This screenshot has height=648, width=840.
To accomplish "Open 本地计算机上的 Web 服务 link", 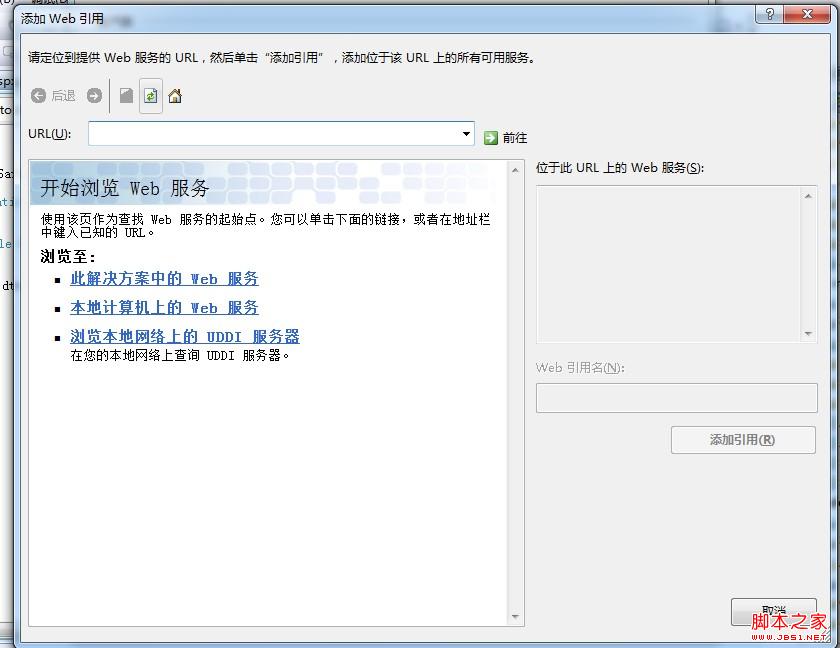I will pos(164,308).
